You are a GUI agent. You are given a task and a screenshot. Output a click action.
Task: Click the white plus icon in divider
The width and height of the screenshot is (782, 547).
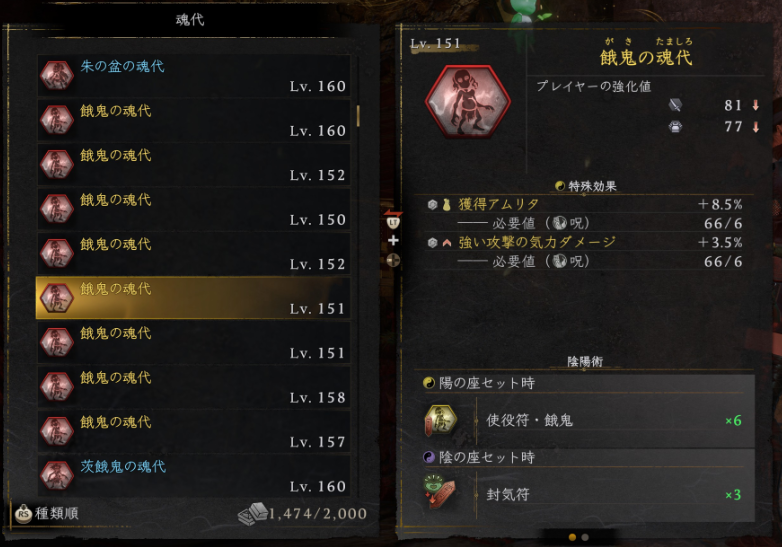click(x=393, y=240)
